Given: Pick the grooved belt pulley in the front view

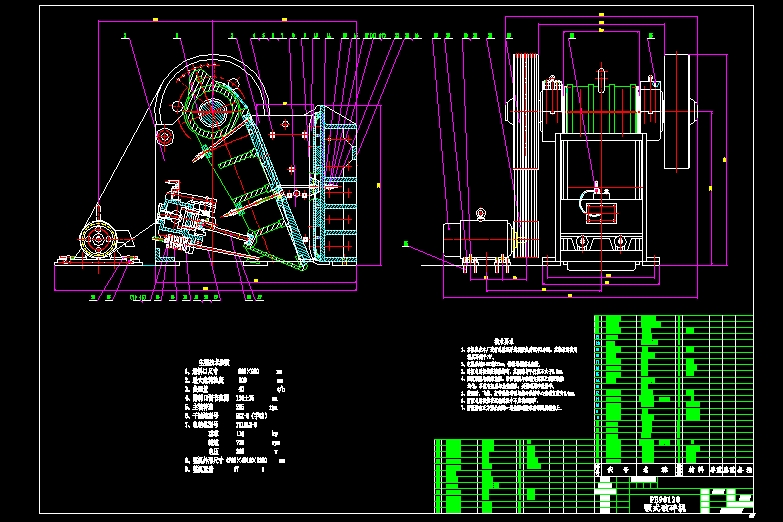Looking at the screenshot, I should tap(526, 155).
